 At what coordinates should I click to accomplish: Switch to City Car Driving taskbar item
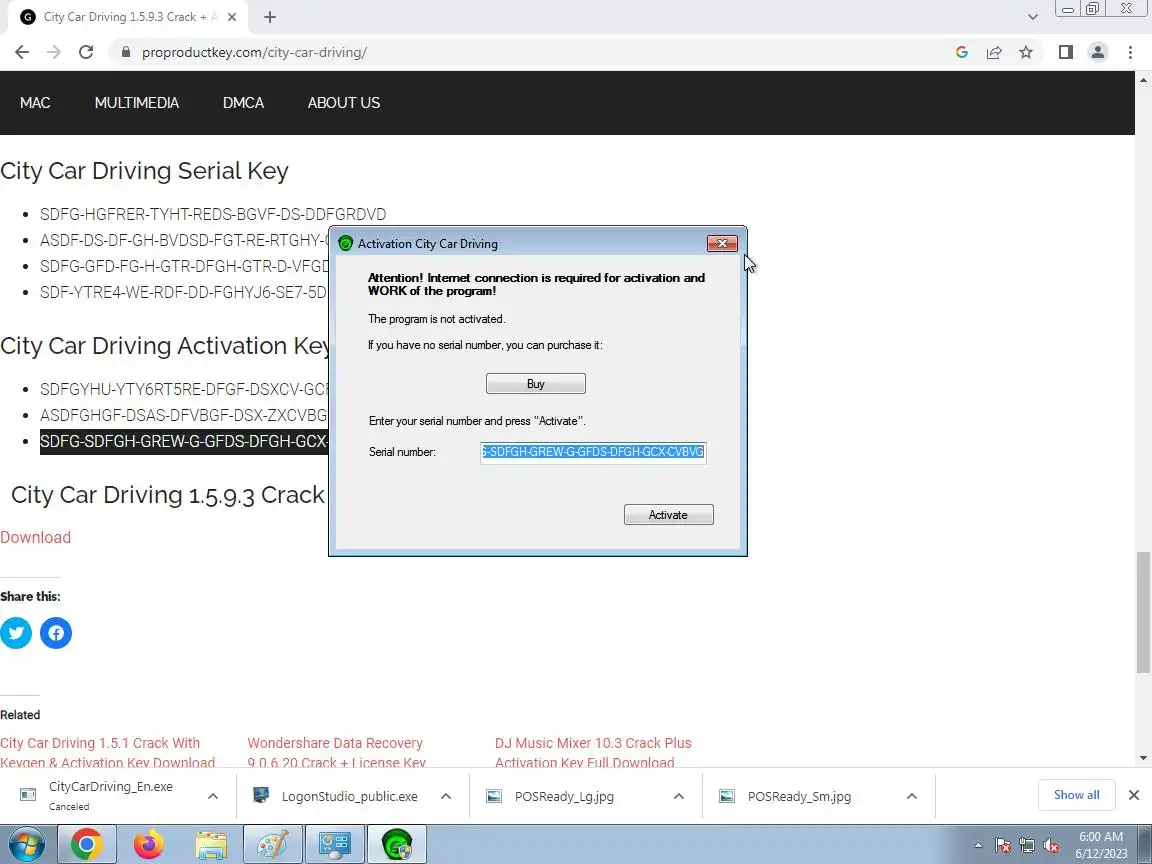pyautogui.click(x=397, y=844)
